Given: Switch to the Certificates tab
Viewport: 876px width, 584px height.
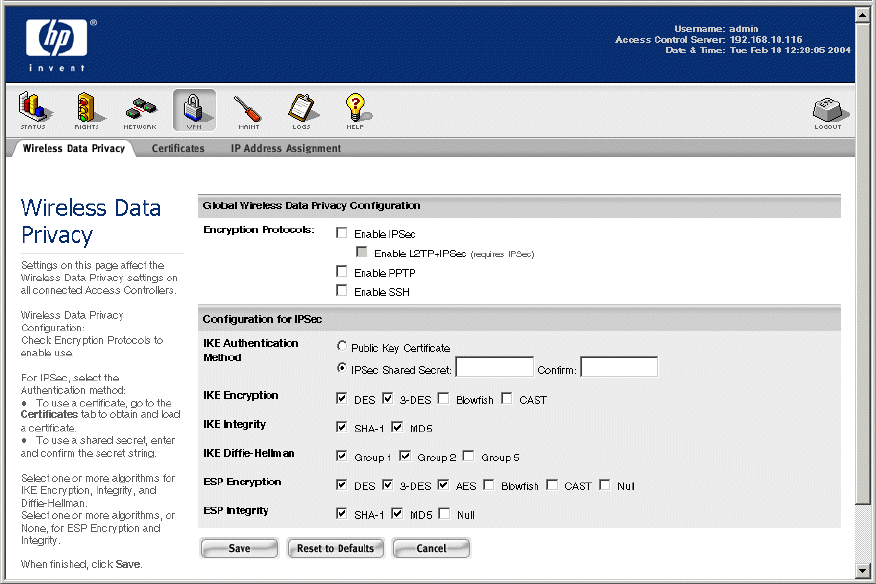Looking at the screenshot, I should click(x=178, y=149).
